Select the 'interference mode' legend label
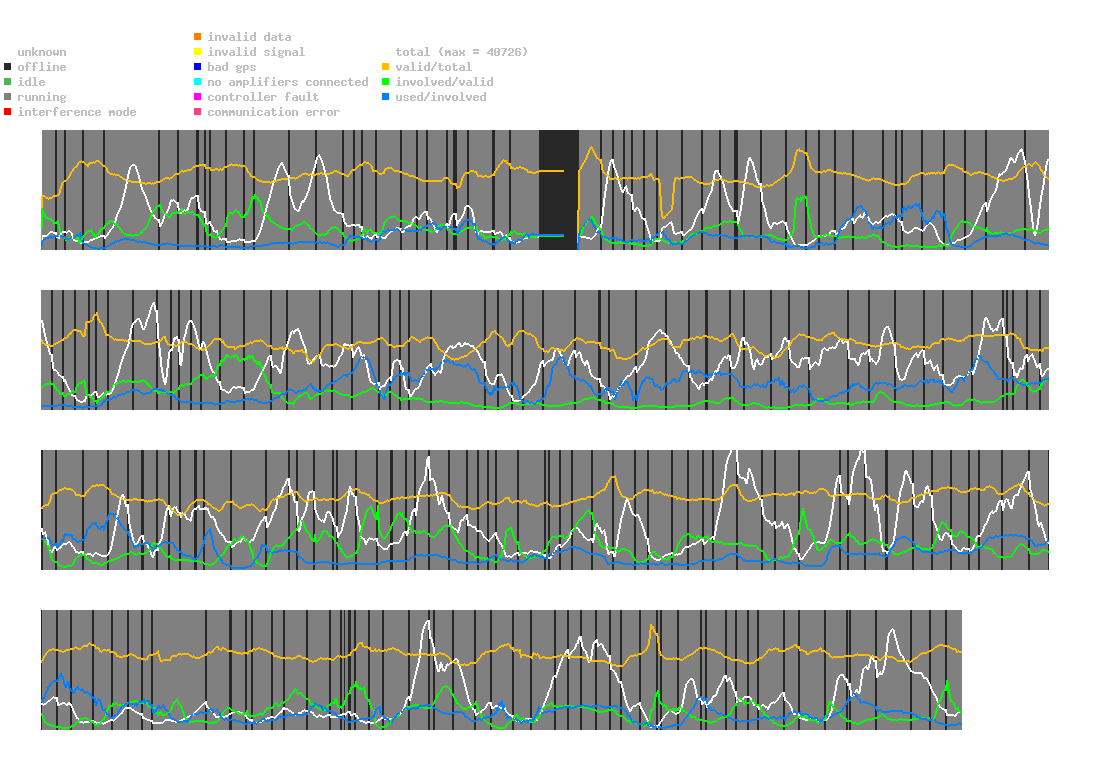This screenshot has height=764, width=1095. pyautogui.click(x=77, y=112)
